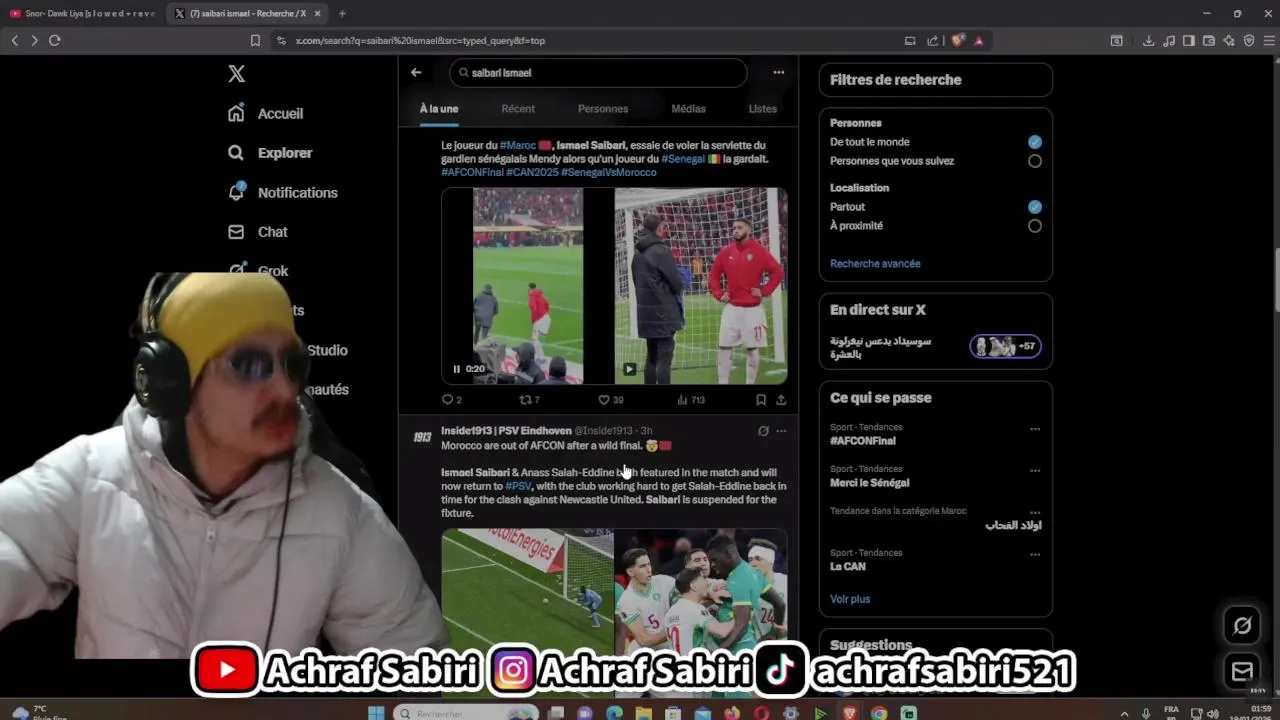The height and width of the screenshot is (720, 1280).
Task: Click the #Senegal hashtag link
Action: [x=683, y=159]
